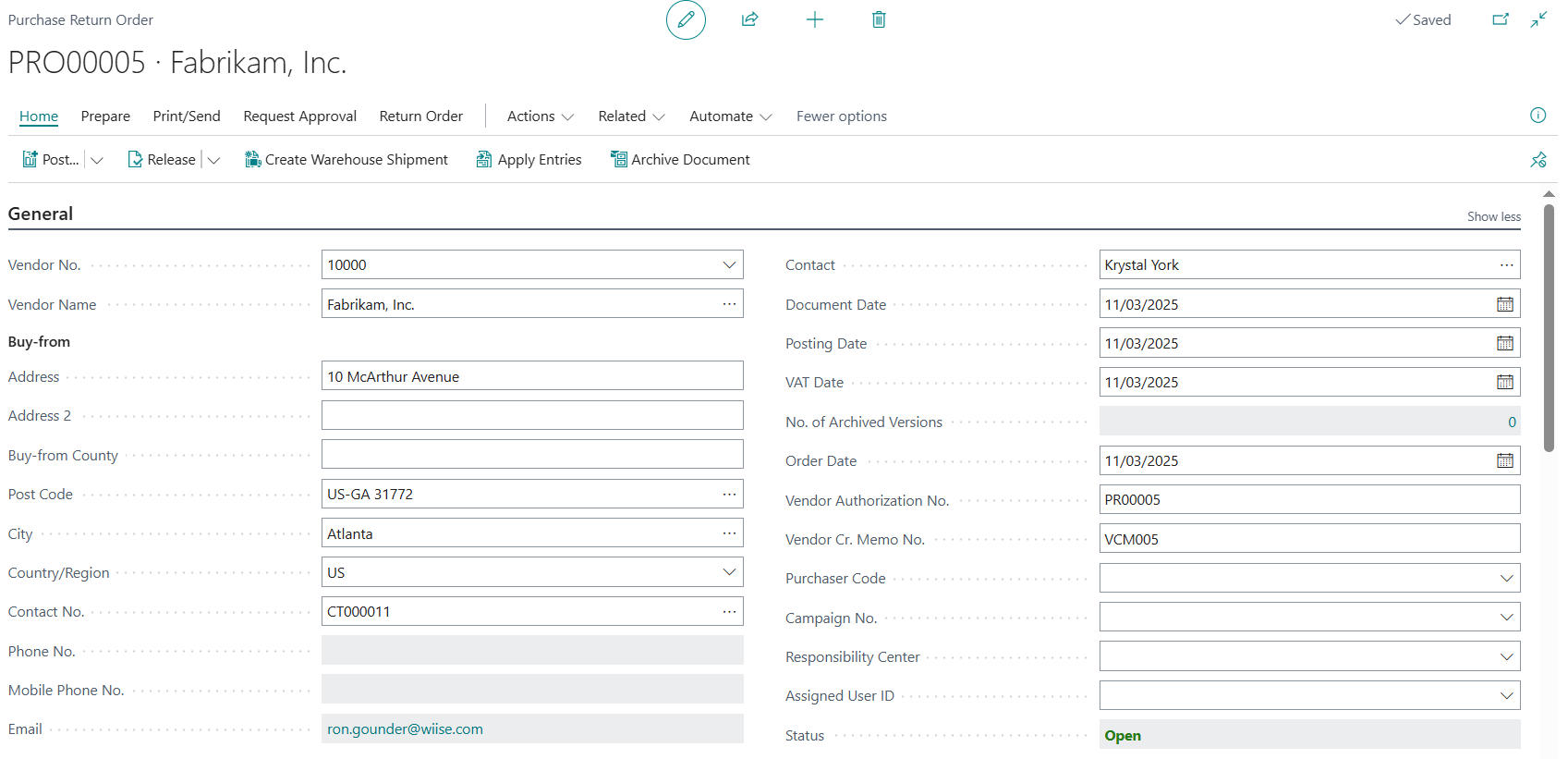
Task: Click the Vendor Name field text
Action: pyautogui.click(x=371, y=304)
